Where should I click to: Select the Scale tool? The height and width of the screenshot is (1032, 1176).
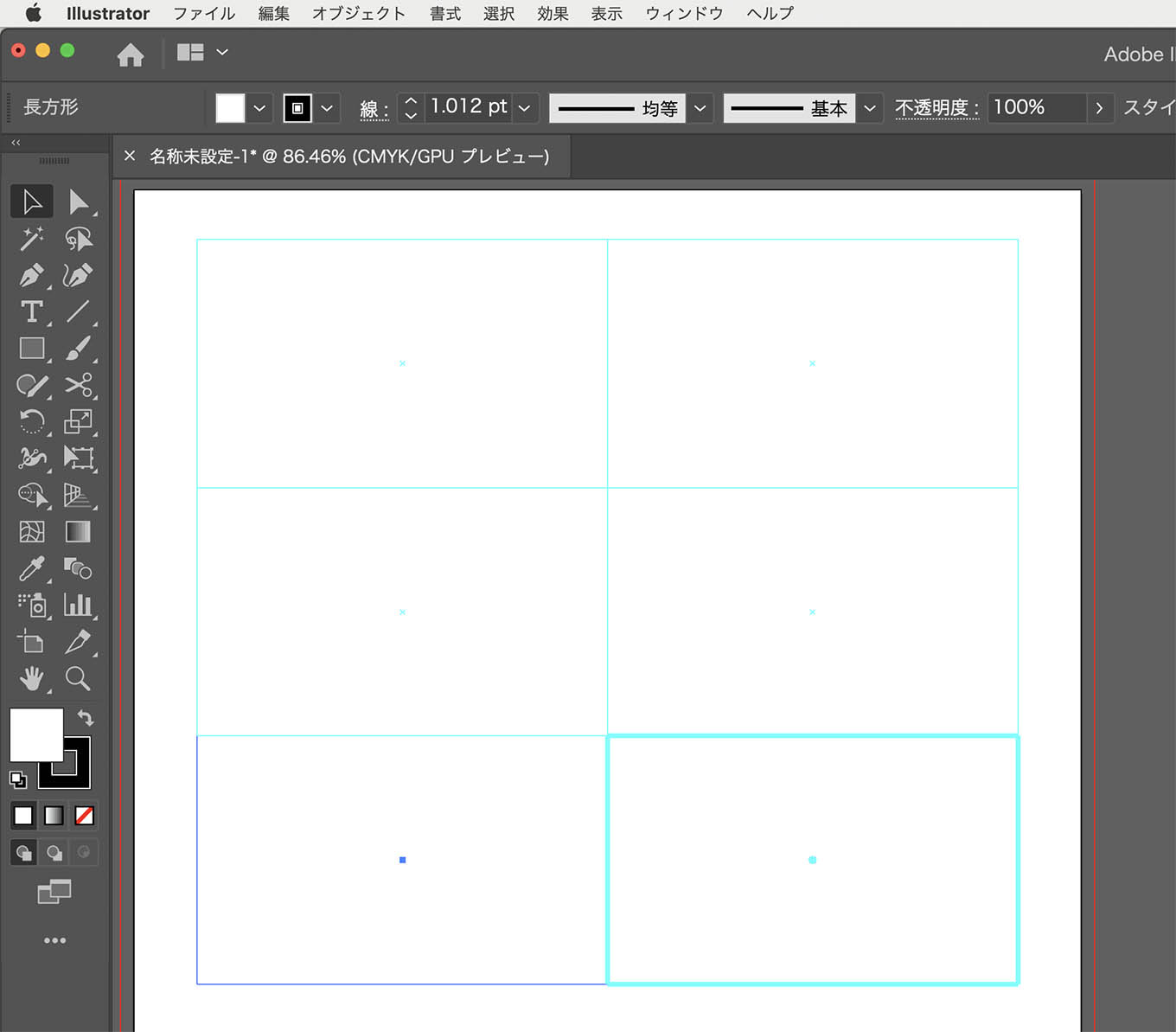pos(78,421)
